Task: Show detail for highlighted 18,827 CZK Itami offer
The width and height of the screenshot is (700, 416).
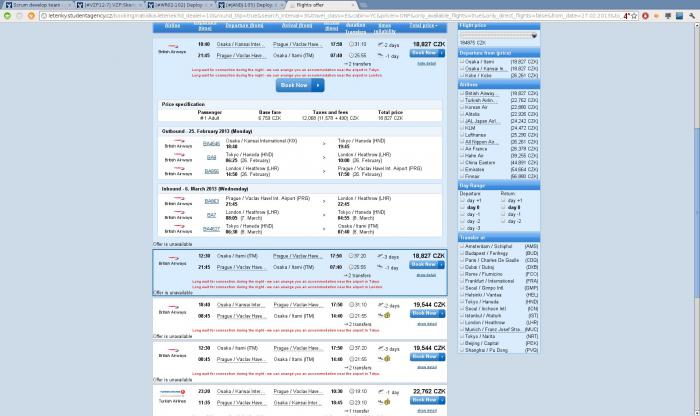Action: (426, 275)
